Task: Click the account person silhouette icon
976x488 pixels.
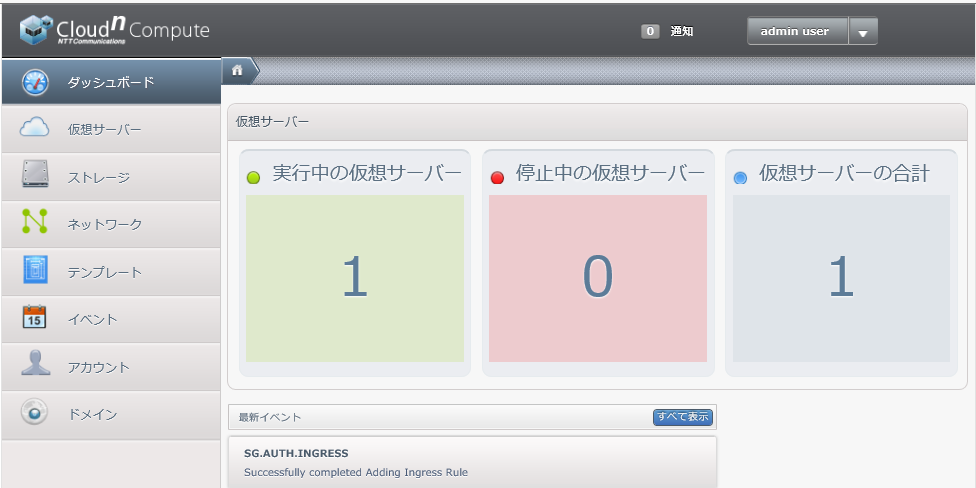Action: pos(35,365)
